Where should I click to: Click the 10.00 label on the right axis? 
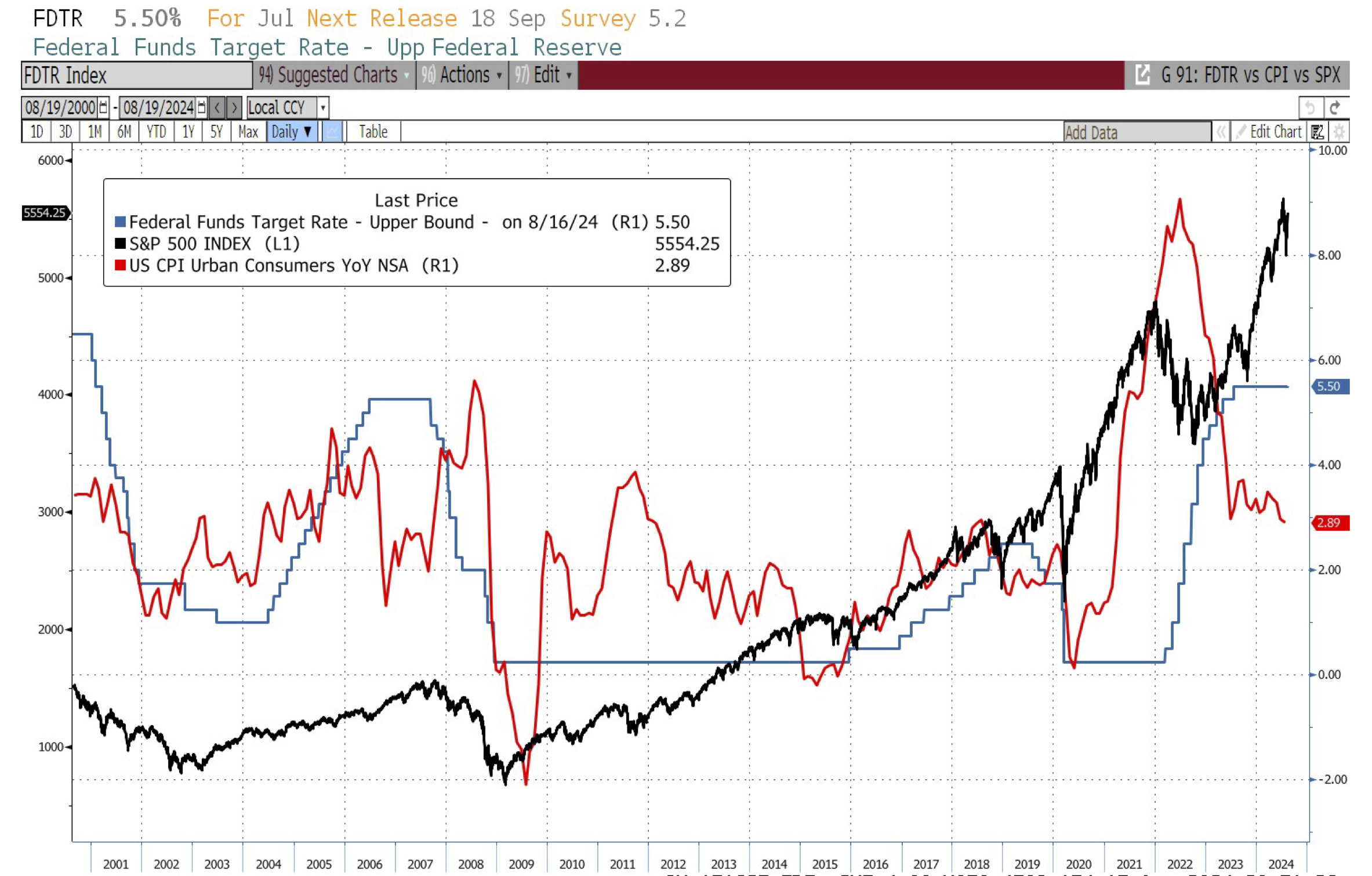tap(1333, 150)
